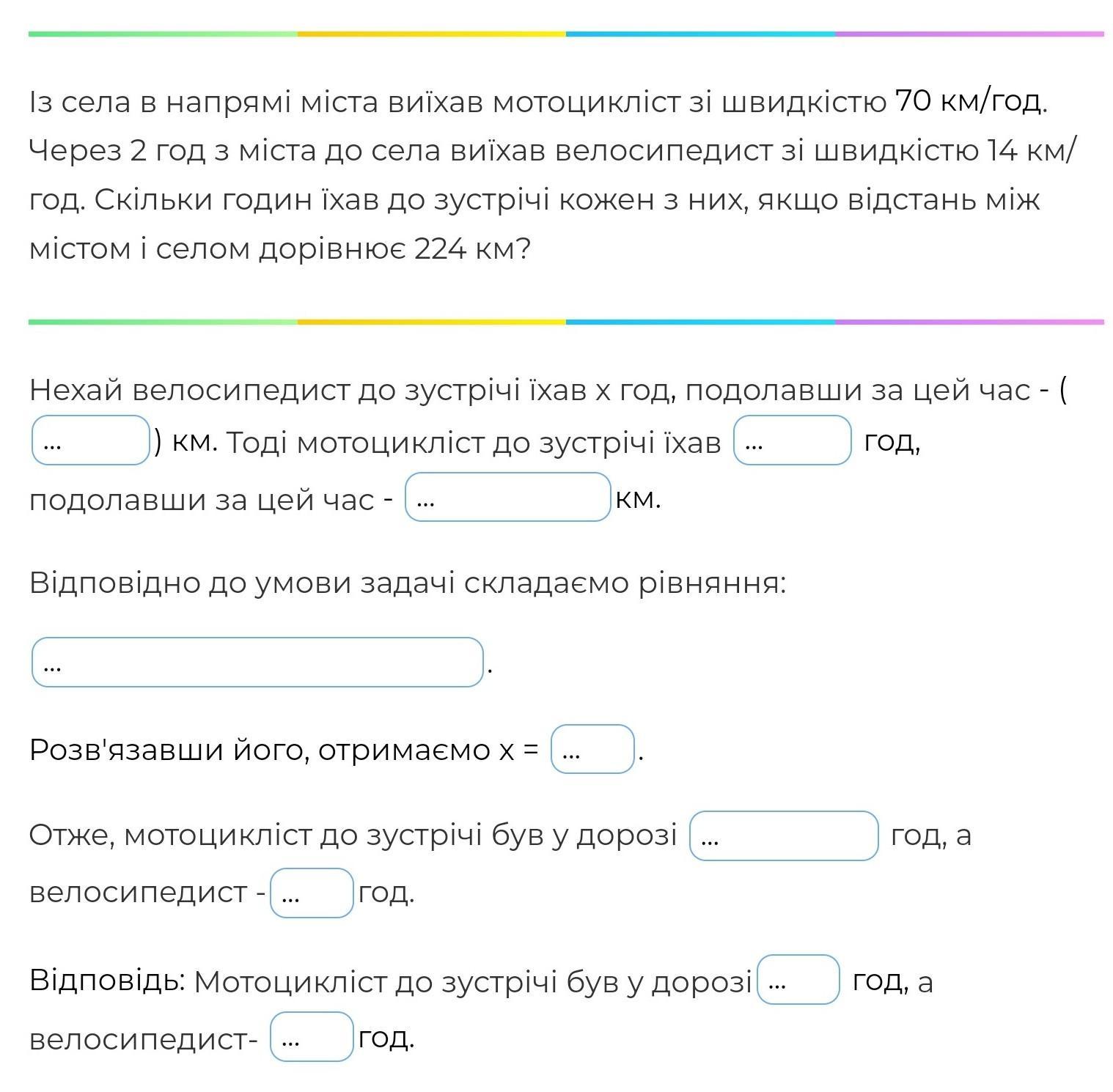Focus the final 'велосипедист-' answer field

(x=312, y=1037)
